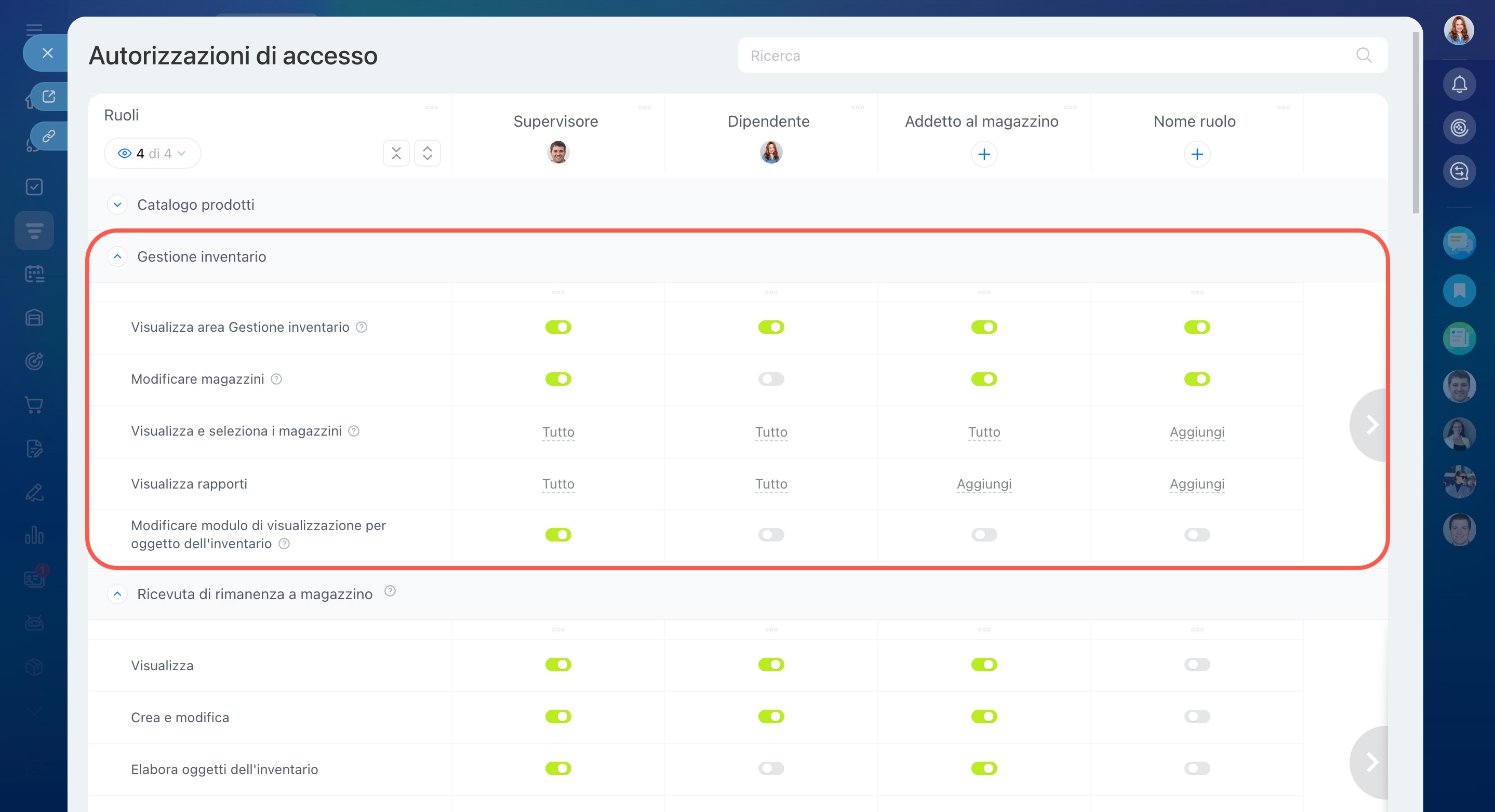This screenshot has width=1495, height=812.
Task: Click Tutto for Supervisore's Visualizza e seleziona magazzini
Action: 558,432
